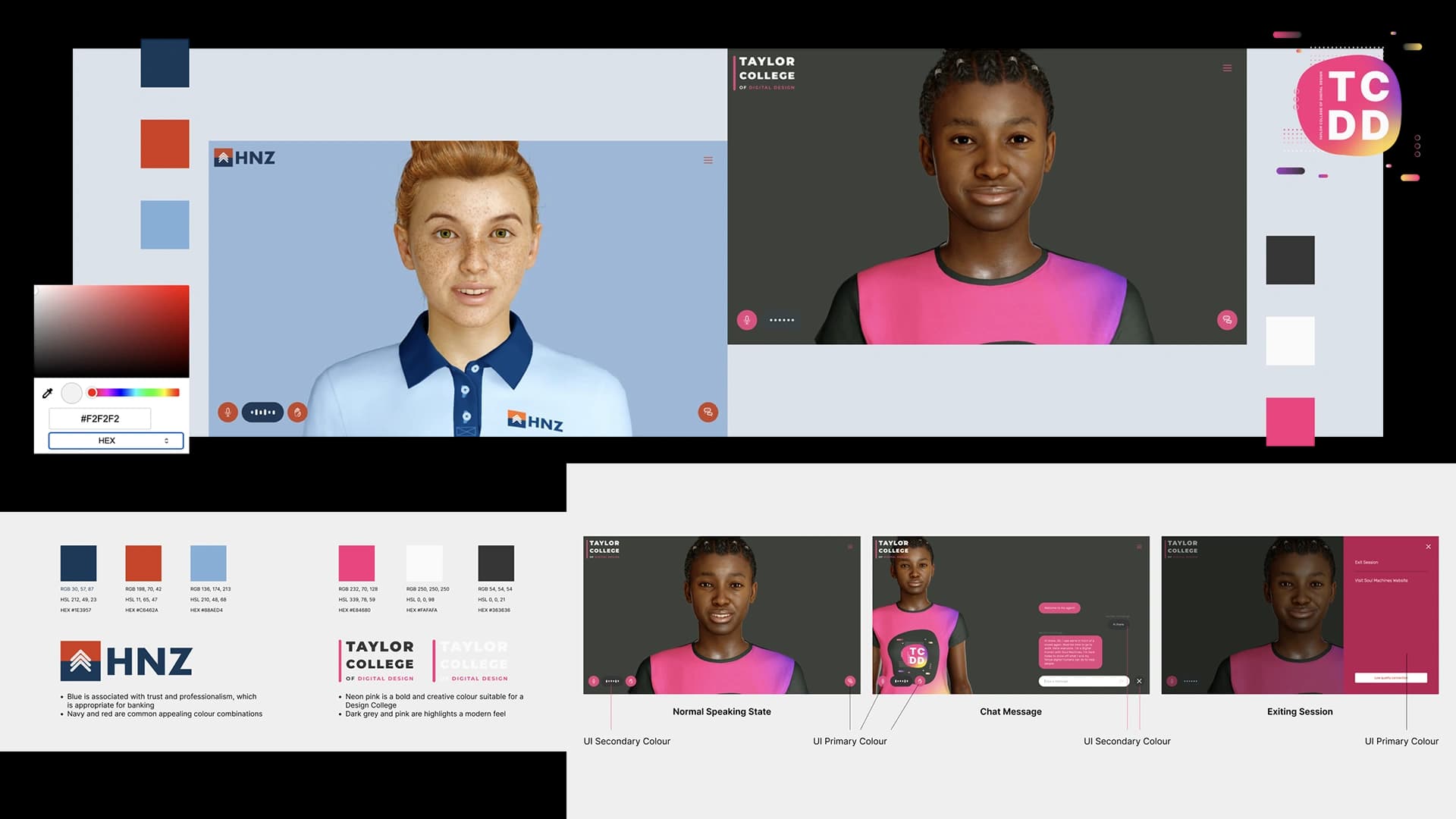Click 'RGB 30, 57, 87' value text
Viewport: 1456px width, 819px height.
pos(77,589)
